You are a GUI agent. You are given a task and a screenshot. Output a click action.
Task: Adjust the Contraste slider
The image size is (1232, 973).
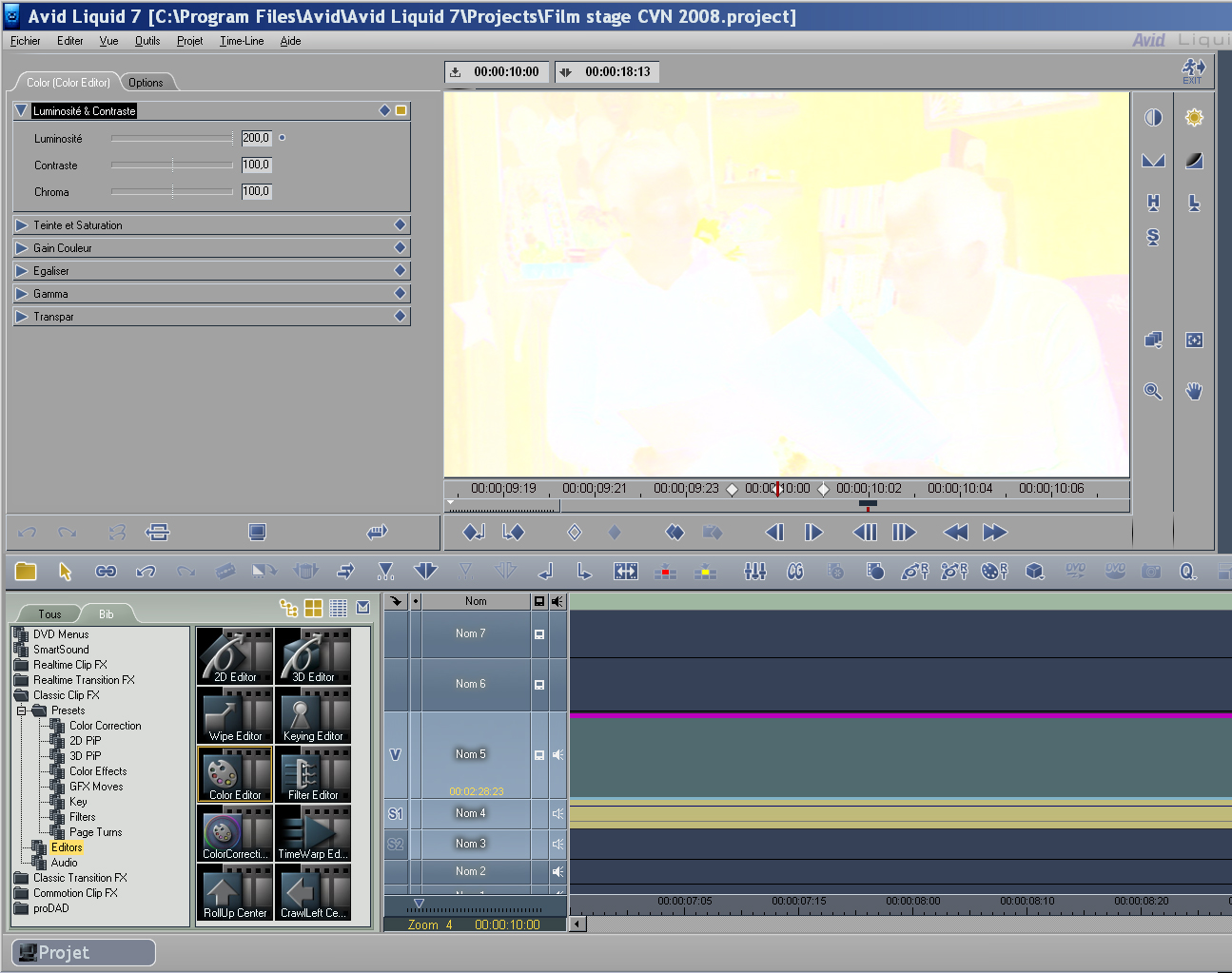pos(172,165)
